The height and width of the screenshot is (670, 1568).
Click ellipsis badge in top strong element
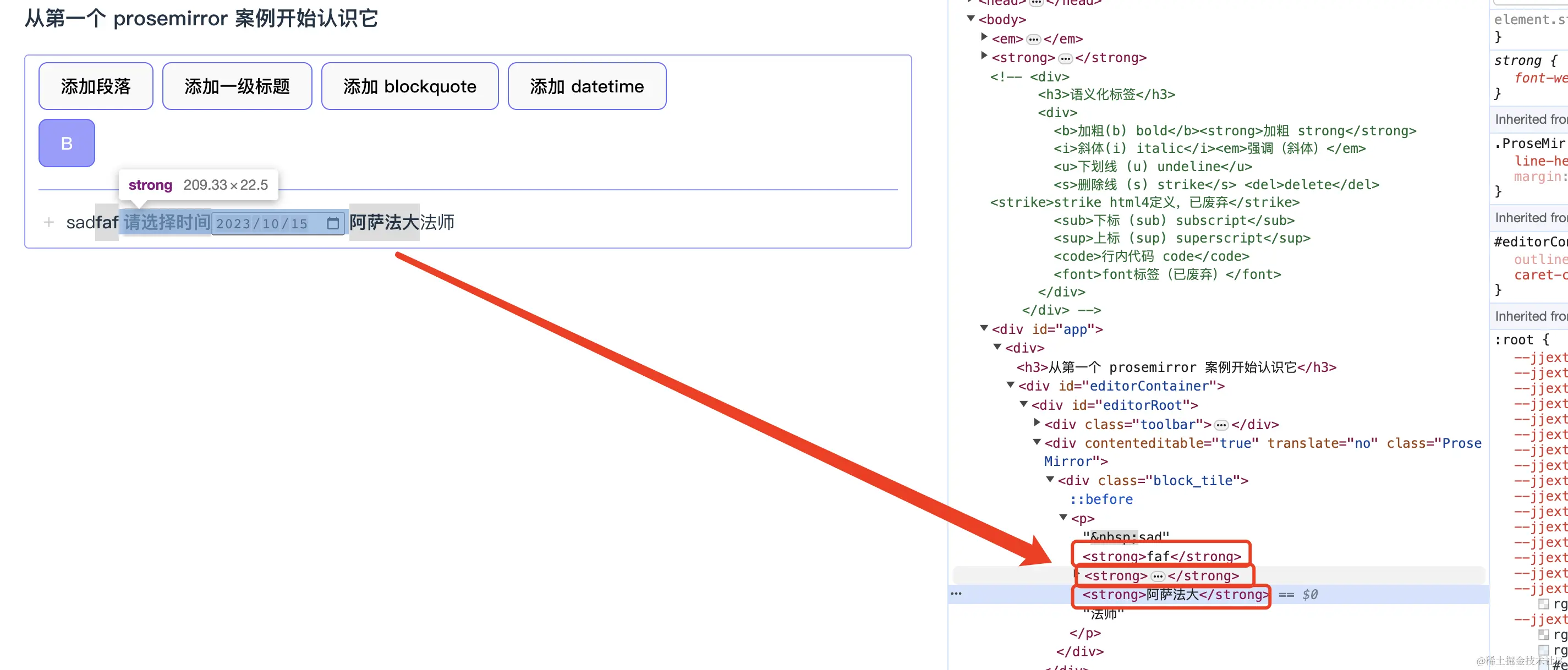coord(1065,58)
